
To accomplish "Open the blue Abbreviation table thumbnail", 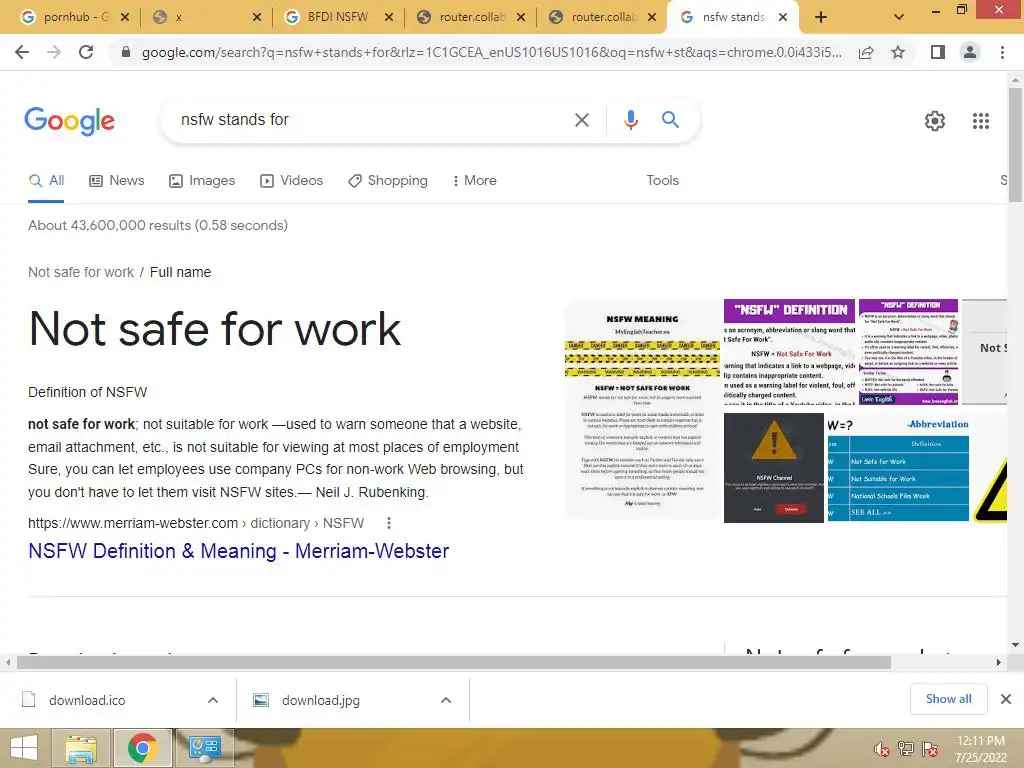I will point(898,468).
